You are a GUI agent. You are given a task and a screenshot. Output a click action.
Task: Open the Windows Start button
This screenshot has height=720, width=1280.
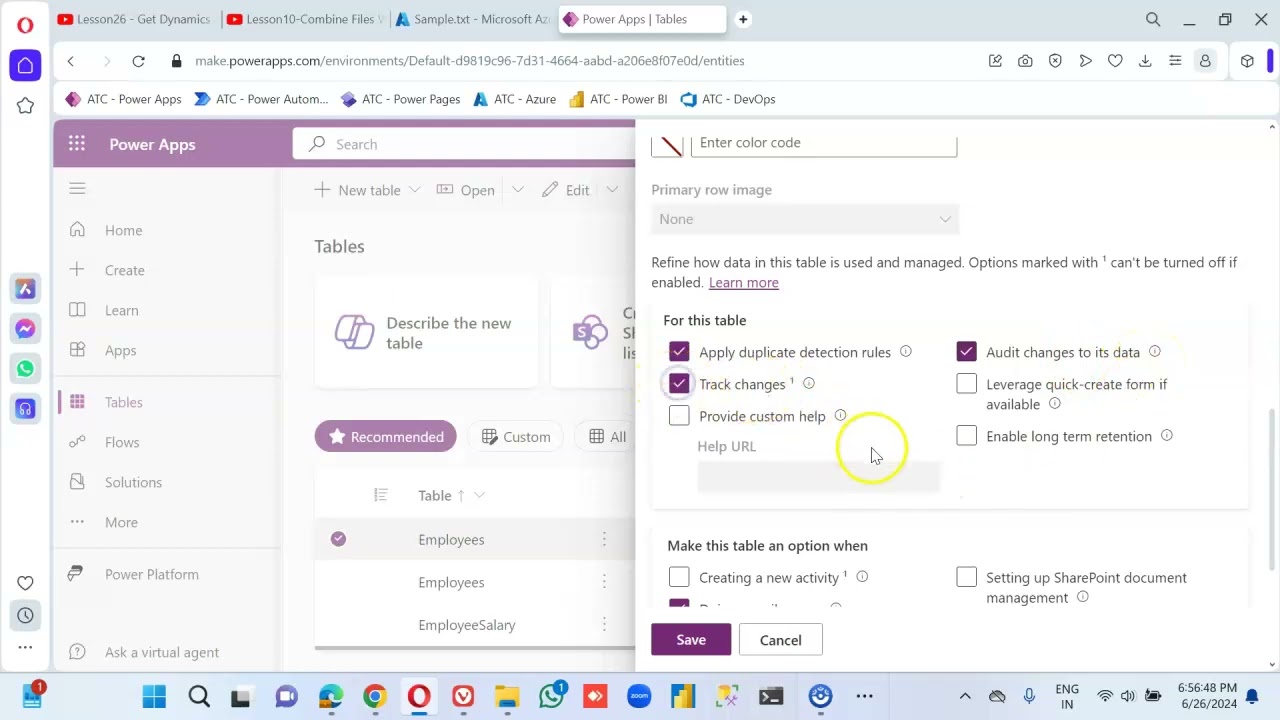154,696
